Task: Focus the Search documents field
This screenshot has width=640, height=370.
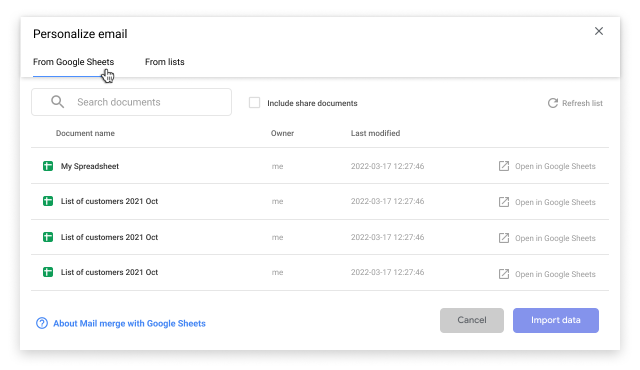Action: point(131,102)
